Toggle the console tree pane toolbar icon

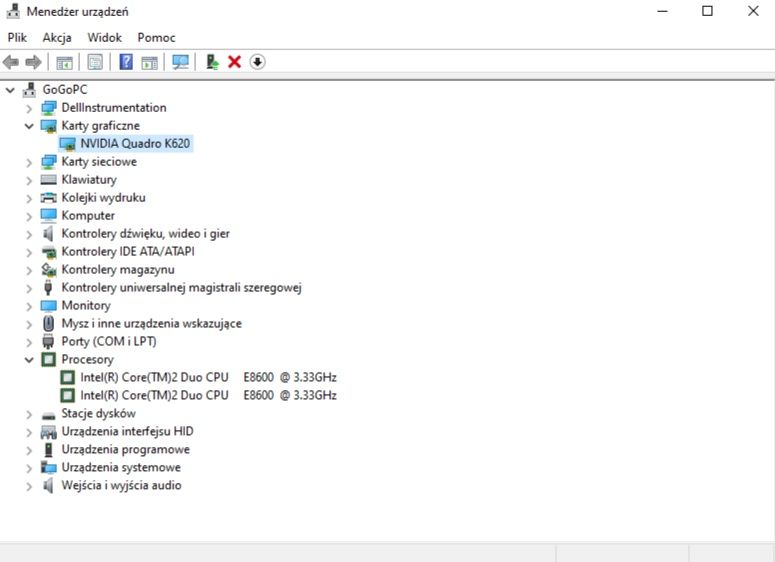[x=64, y=62]
